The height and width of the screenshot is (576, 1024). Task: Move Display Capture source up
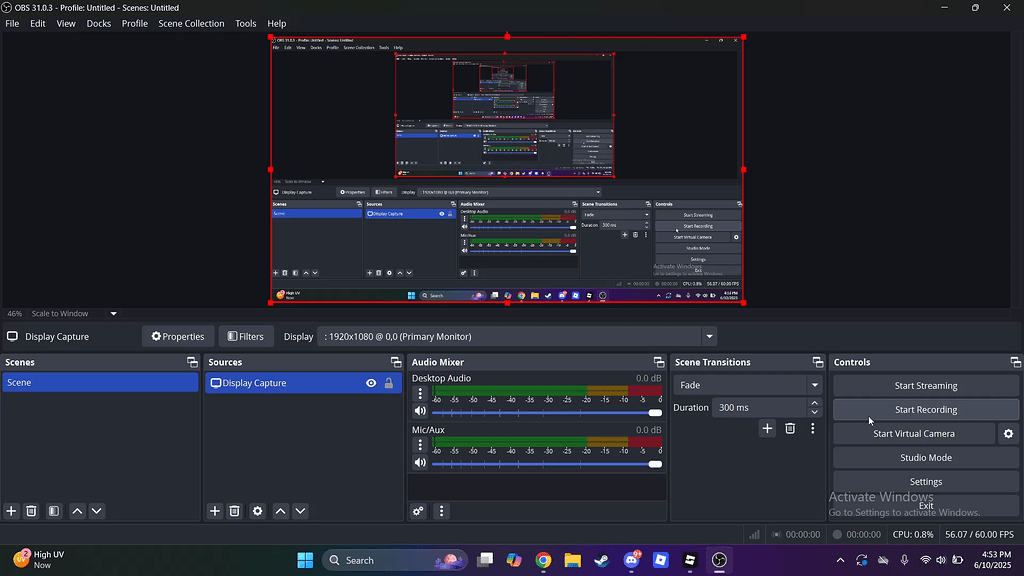(280, 511)
